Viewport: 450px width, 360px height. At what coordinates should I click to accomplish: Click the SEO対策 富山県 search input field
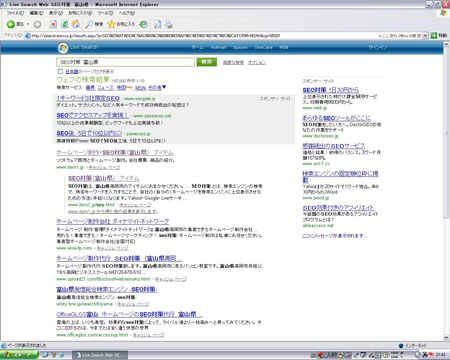[x=125, y=62]
